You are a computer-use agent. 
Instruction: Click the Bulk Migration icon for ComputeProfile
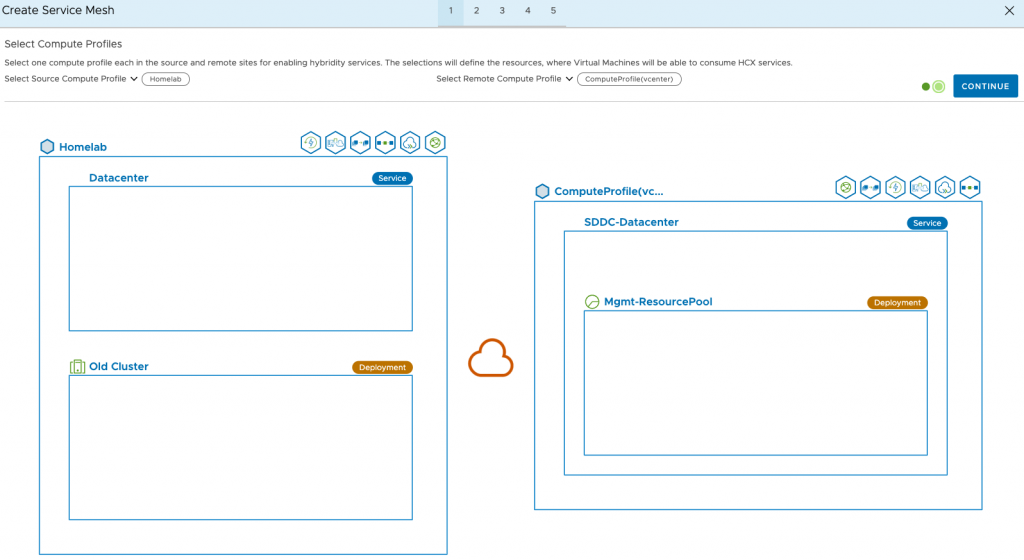(920, 187)
